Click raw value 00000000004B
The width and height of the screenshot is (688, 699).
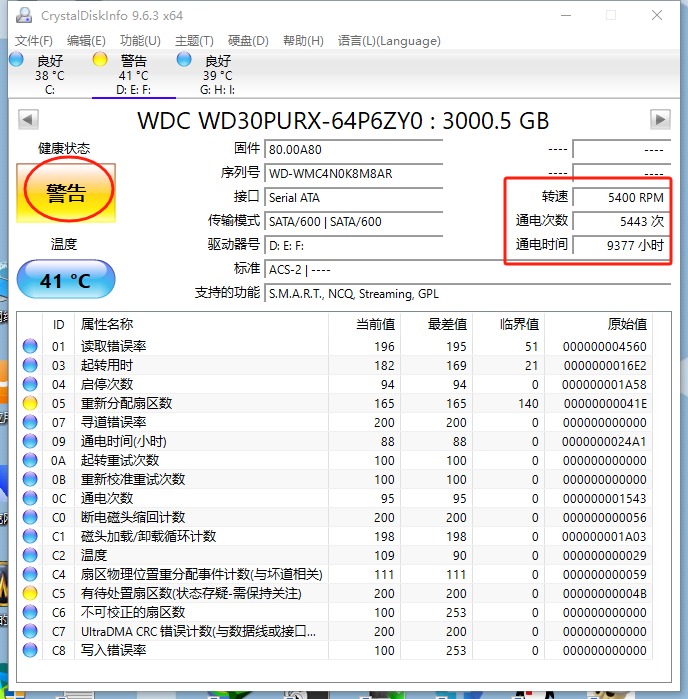coord(605,593)
